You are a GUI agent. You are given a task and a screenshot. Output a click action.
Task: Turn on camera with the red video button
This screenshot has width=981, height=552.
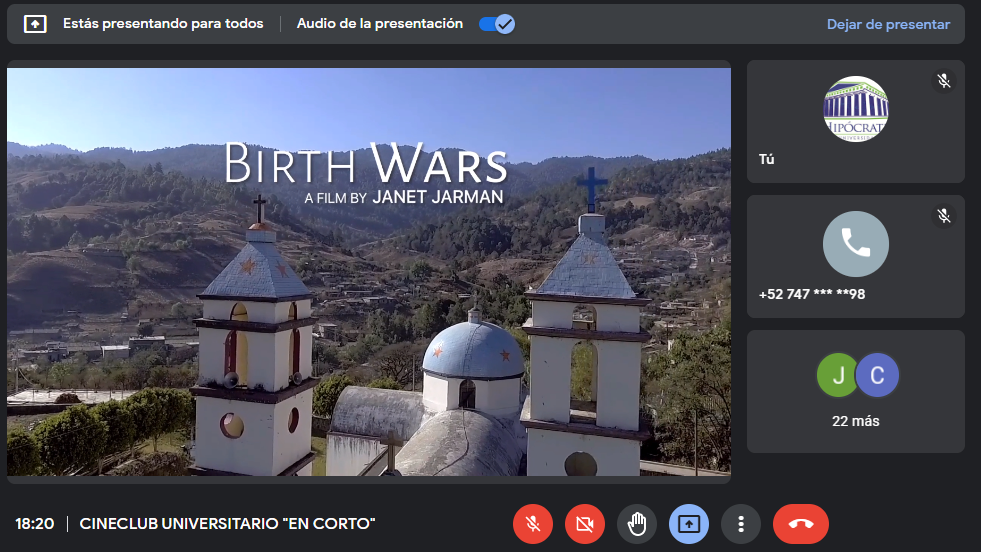[x=585, y=523]
